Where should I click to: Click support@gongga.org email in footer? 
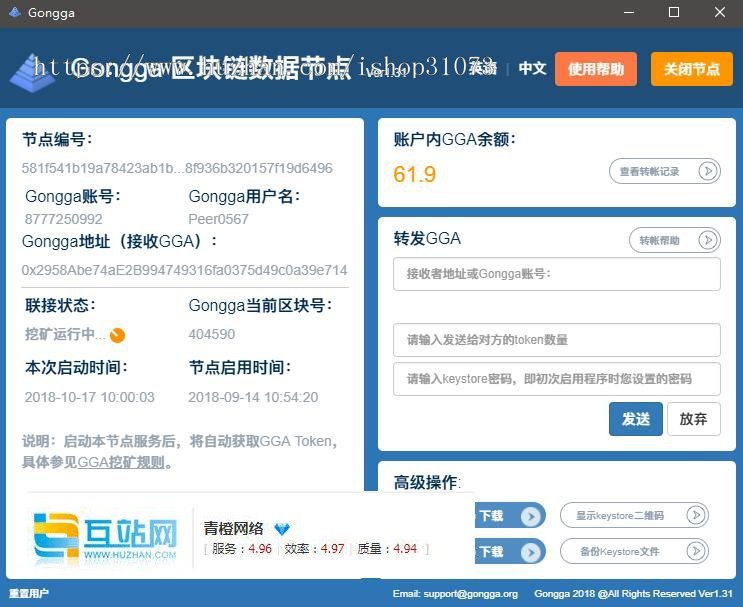click(x=471, y=594)
